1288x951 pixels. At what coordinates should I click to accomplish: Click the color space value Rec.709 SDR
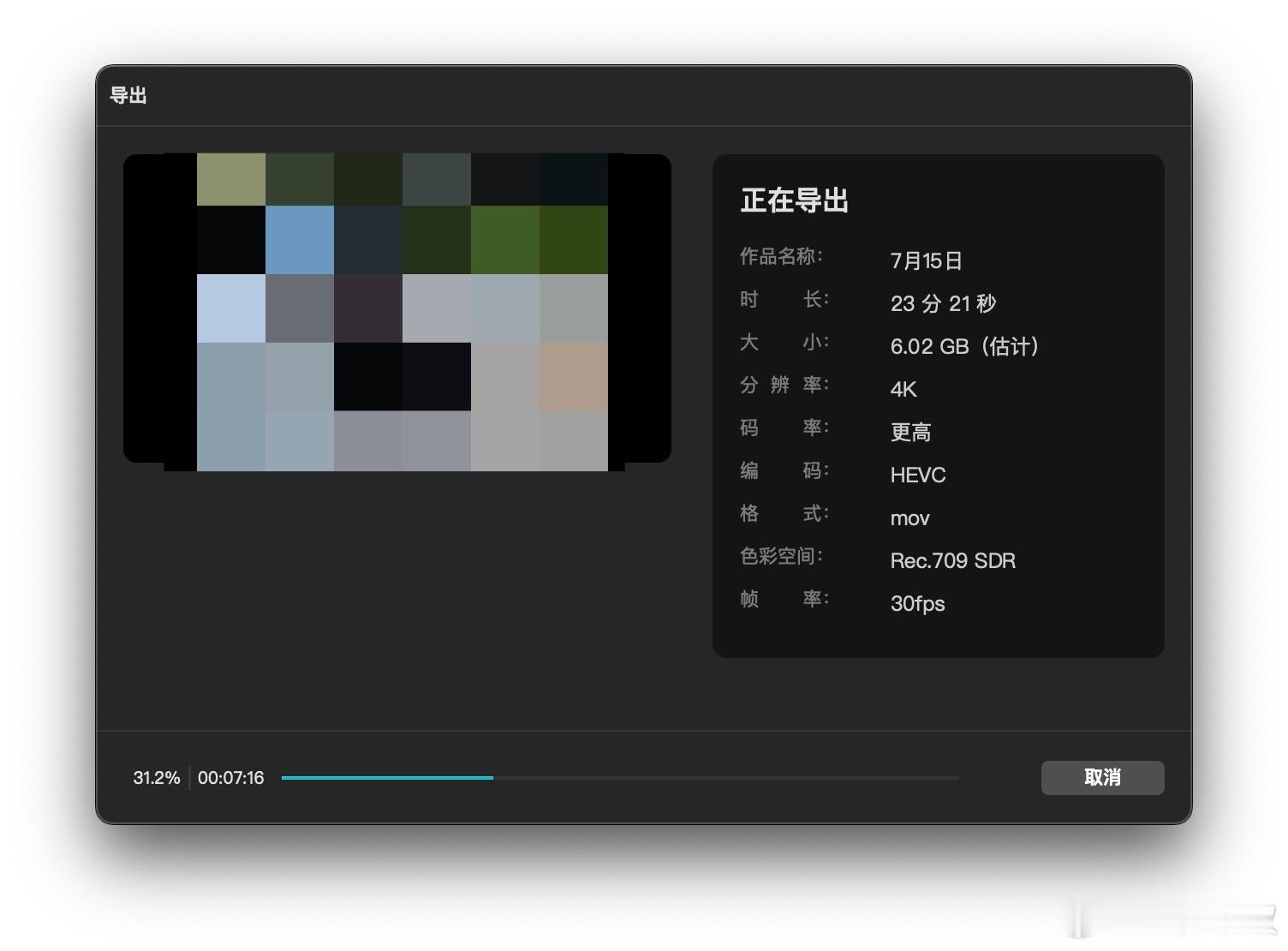(953, 560)
